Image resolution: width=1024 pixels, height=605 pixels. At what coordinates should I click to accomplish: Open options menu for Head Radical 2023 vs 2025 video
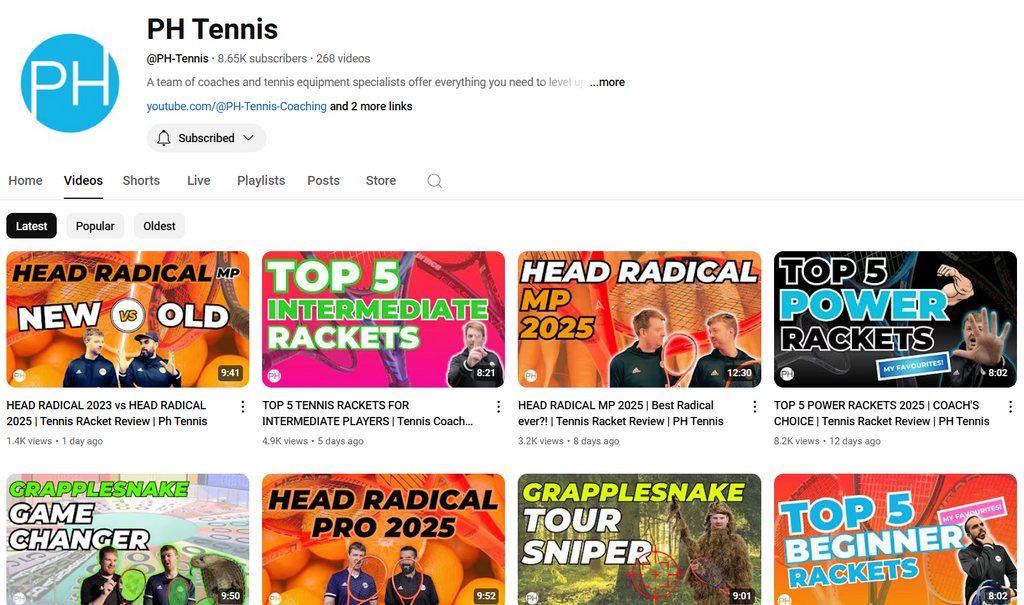pos(243,407)
